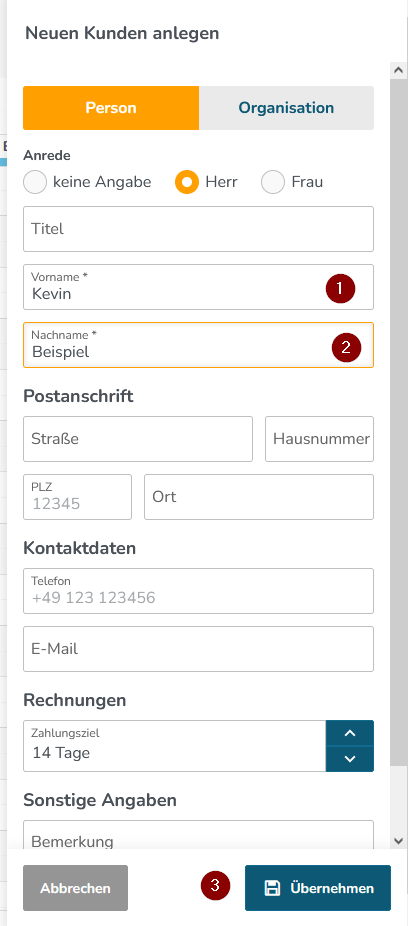
Task: Click the red marker number 3
Action: [216, 885]
